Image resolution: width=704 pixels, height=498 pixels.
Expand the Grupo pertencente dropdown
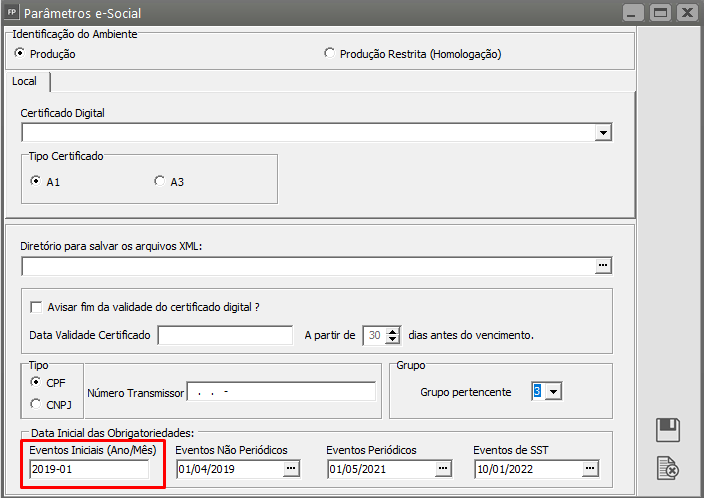point(554,392)
